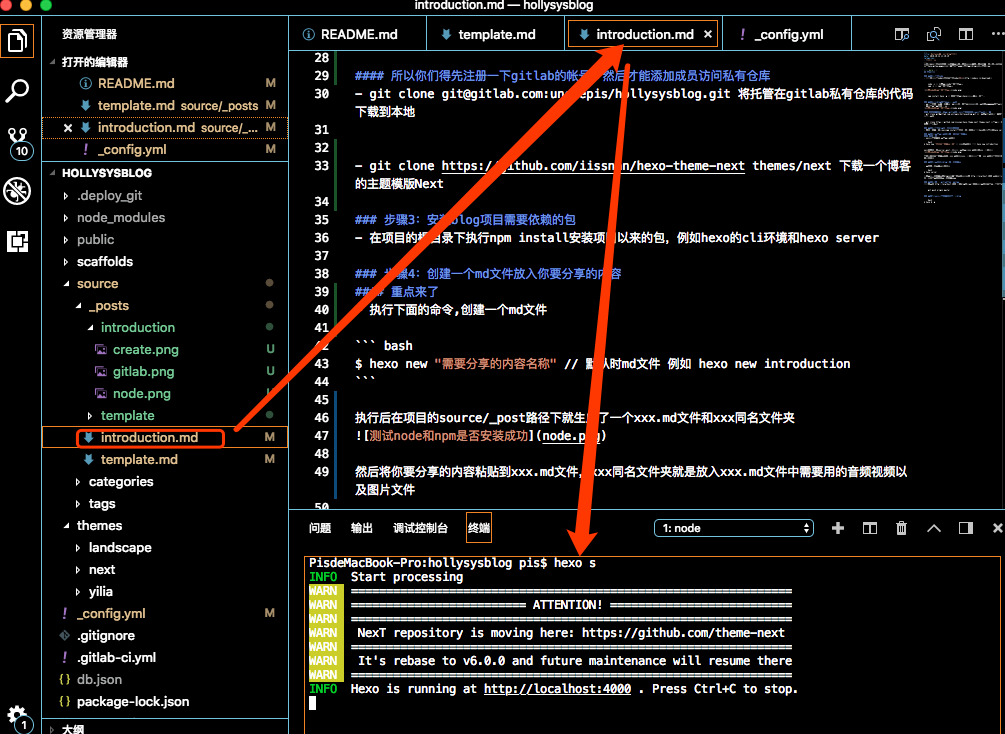Expand the node_modules folder
This screenshot has height=734, width=1005.
click(120, 217)
